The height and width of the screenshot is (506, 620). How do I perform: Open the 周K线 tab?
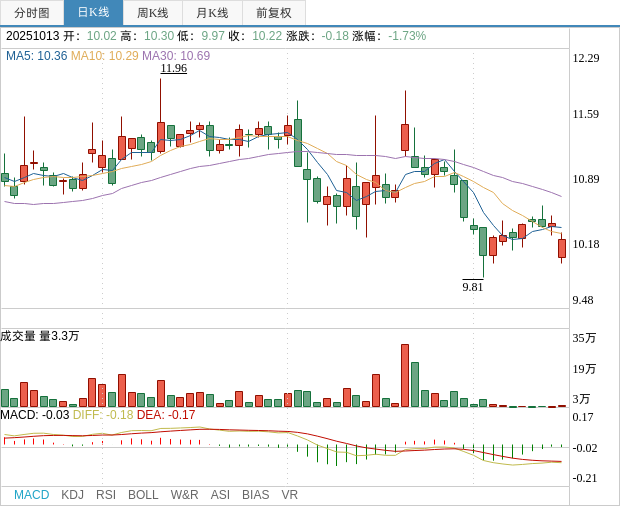(153, 13)
